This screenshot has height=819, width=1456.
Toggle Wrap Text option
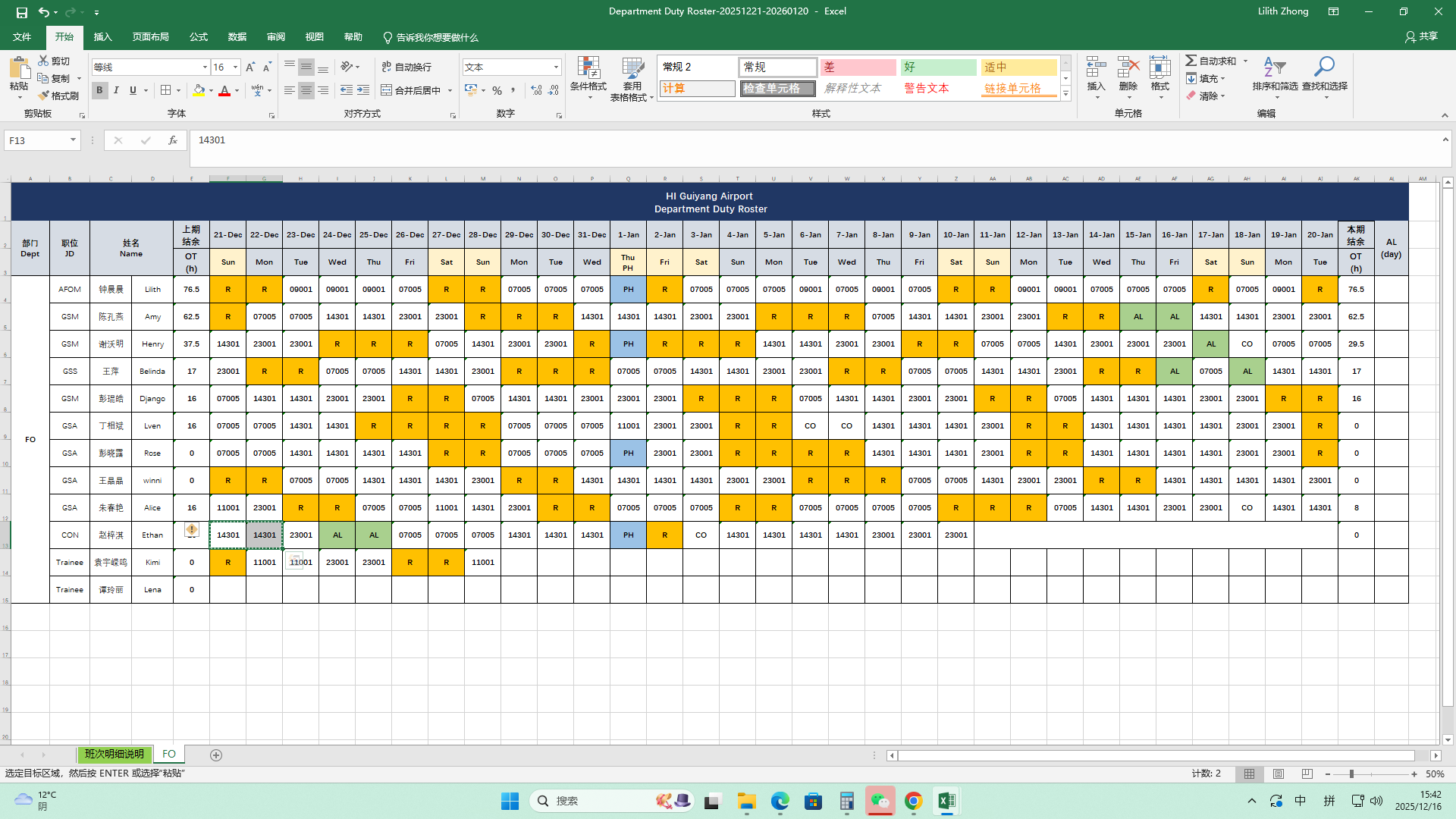406,67
